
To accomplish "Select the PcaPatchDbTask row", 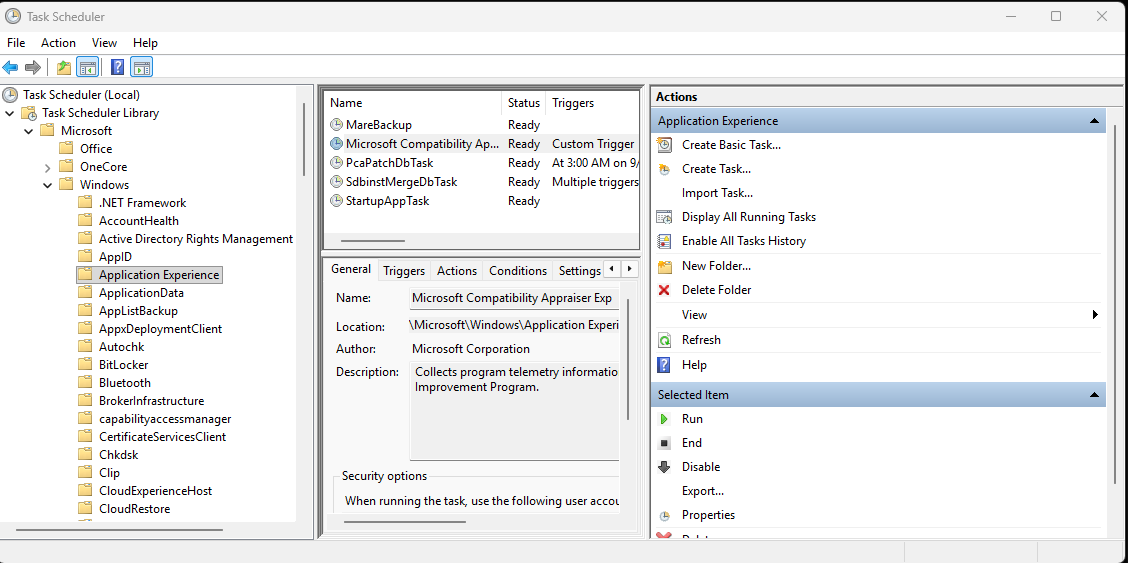I will (x=482, y=163).
